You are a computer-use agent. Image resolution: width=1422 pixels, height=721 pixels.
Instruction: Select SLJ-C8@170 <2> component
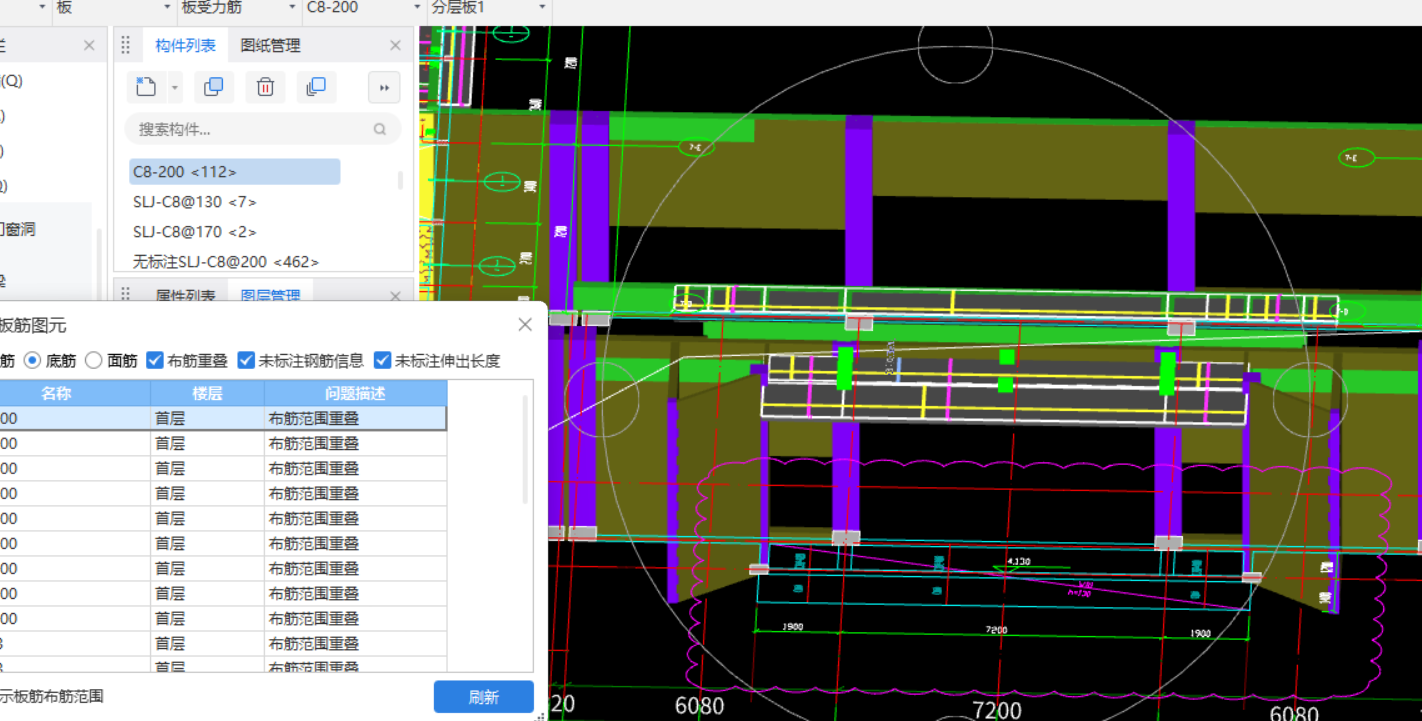194,232
